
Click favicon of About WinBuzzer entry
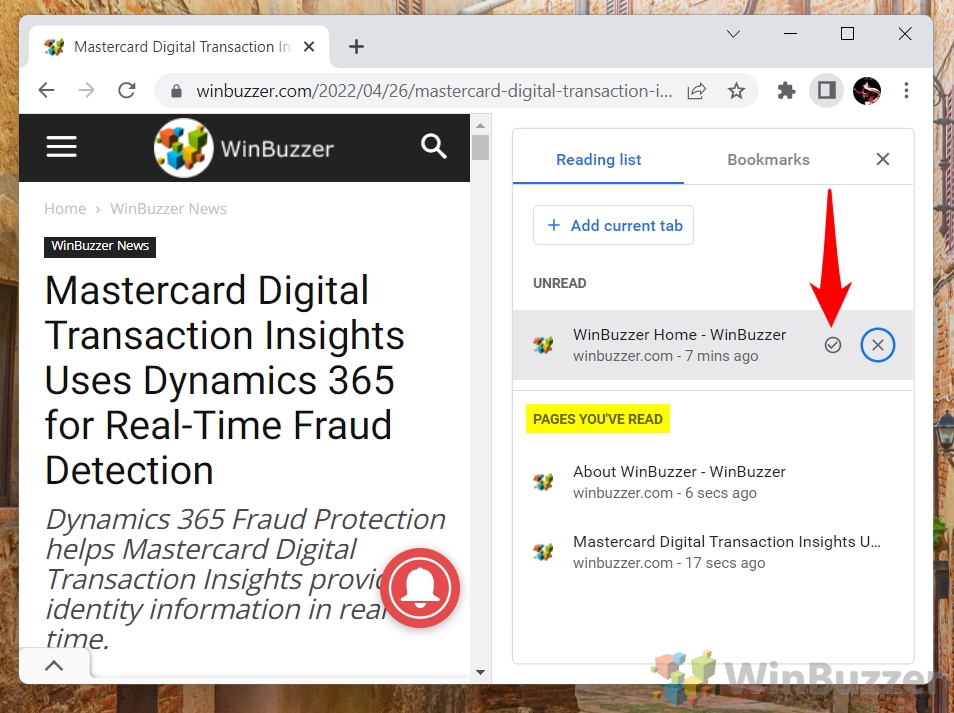pyautogui.click(x=543, y=482)
